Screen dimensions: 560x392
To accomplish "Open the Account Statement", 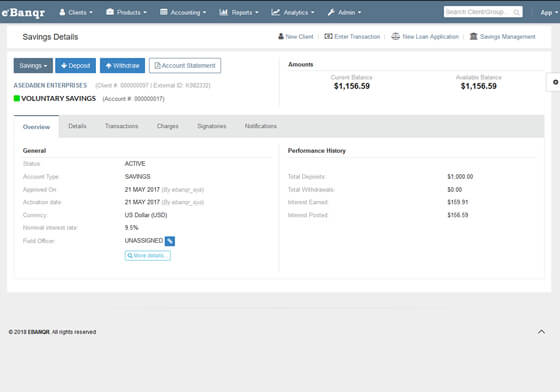I will point(185,66).
